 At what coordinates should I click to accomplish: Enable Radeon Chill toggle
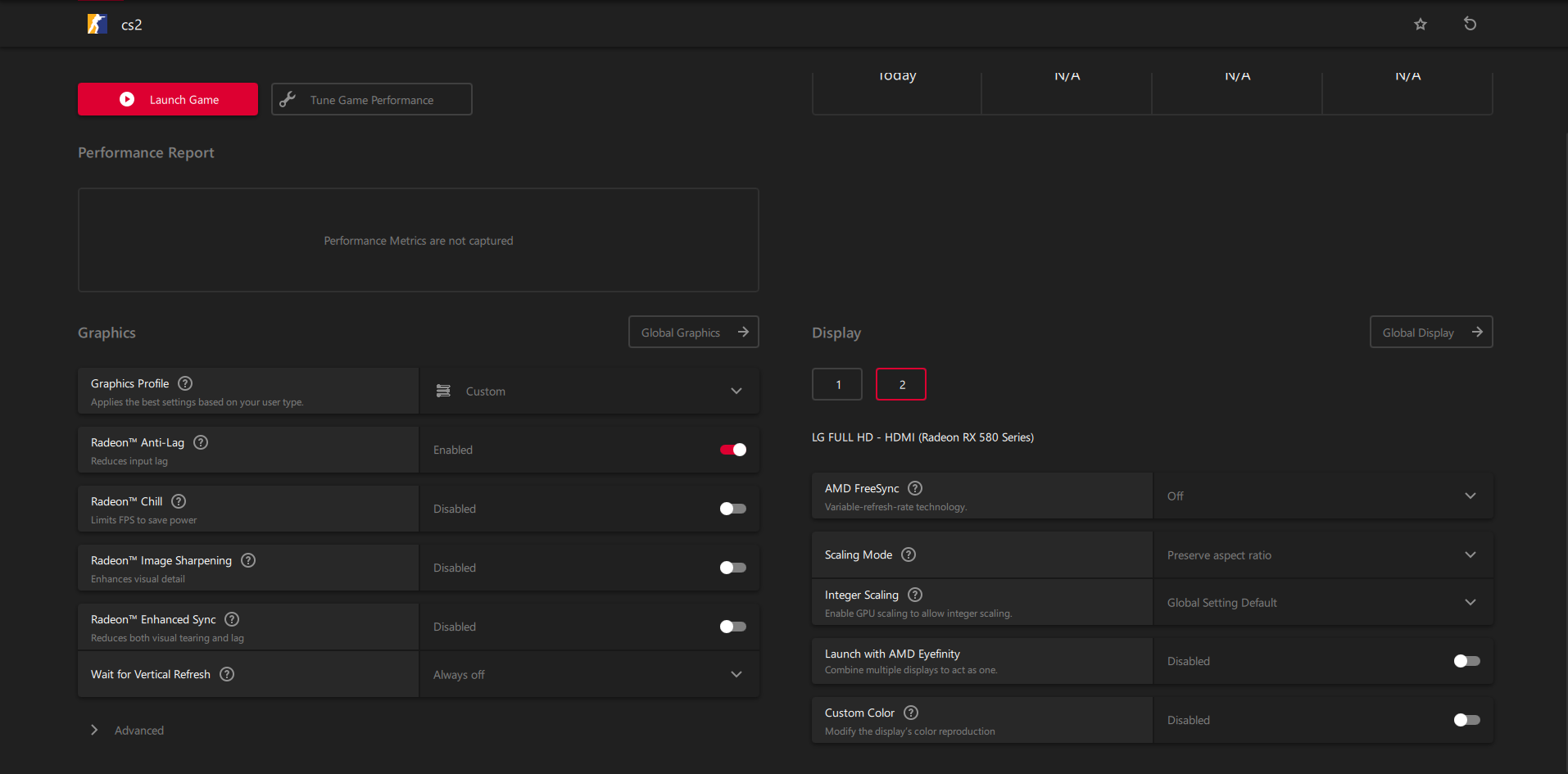pos(733,509)
